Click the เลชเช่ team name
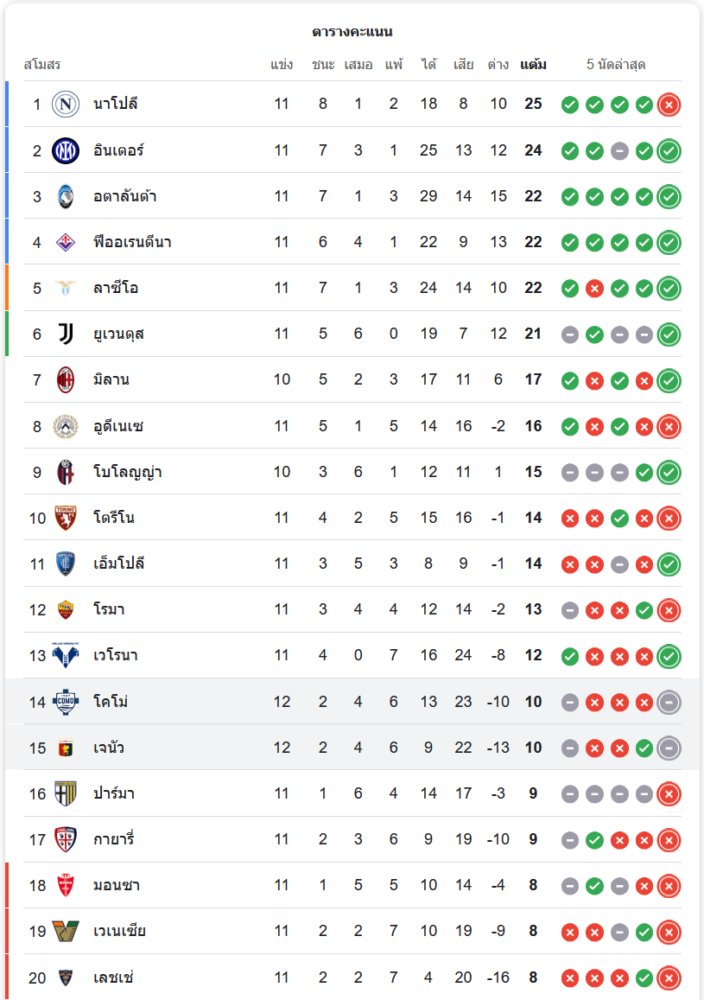The width and height of the screenshot is (704, 1000). 114,978
